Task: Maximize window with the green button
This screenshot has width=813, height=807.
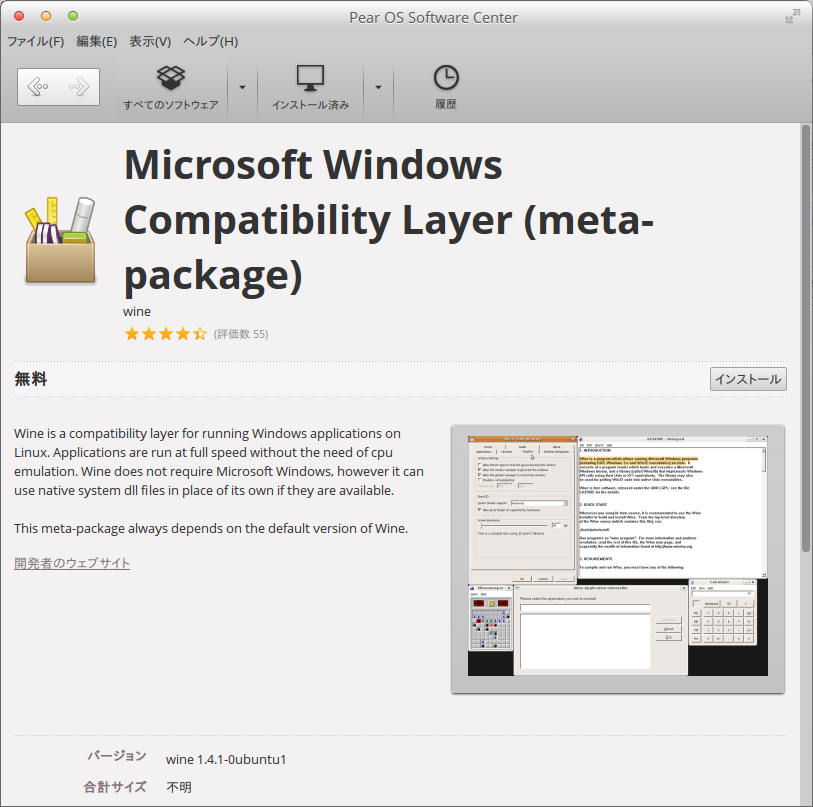Action: pos(73,16)
